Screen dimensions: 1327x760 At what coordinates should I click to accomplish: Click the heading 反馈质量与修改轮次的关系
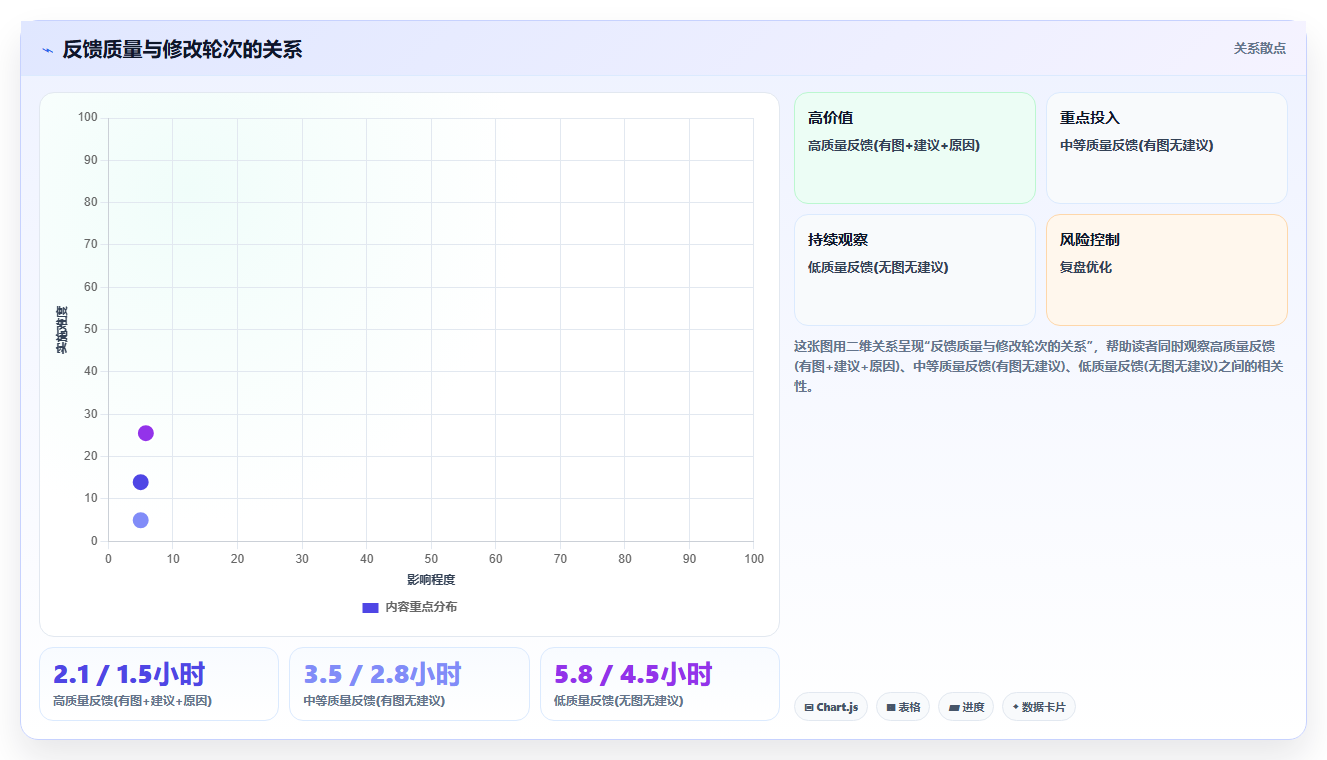(182, 49)
